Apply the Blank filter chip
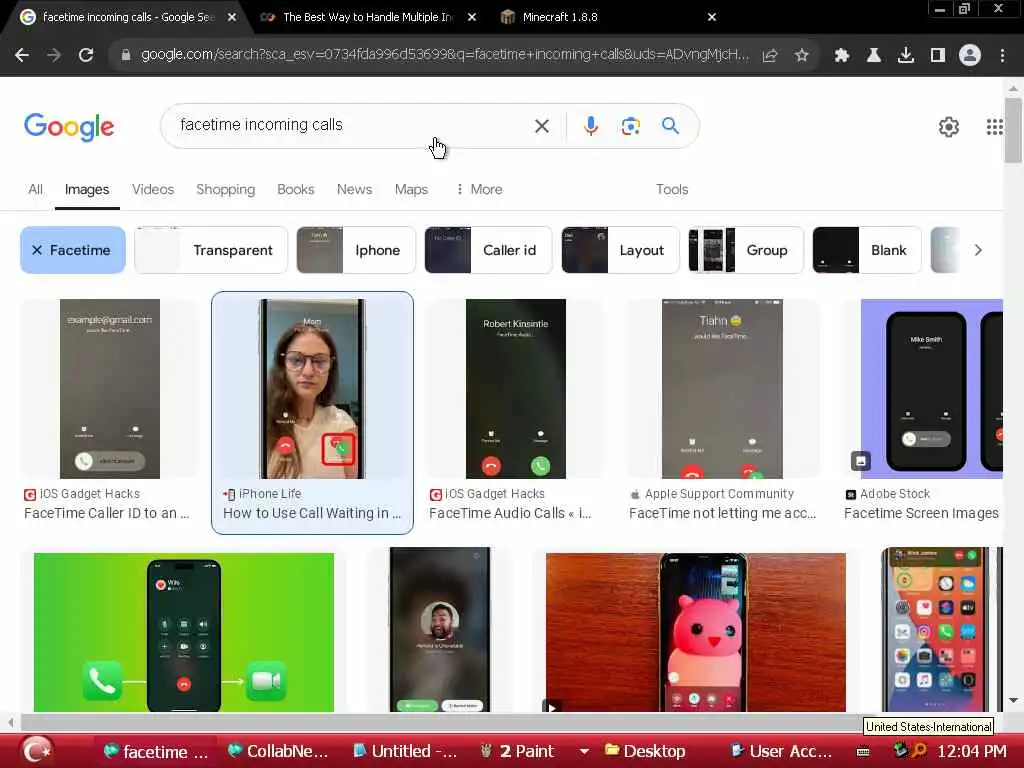Viewport: 1024px width, 768px height. [x=867, y=250]
